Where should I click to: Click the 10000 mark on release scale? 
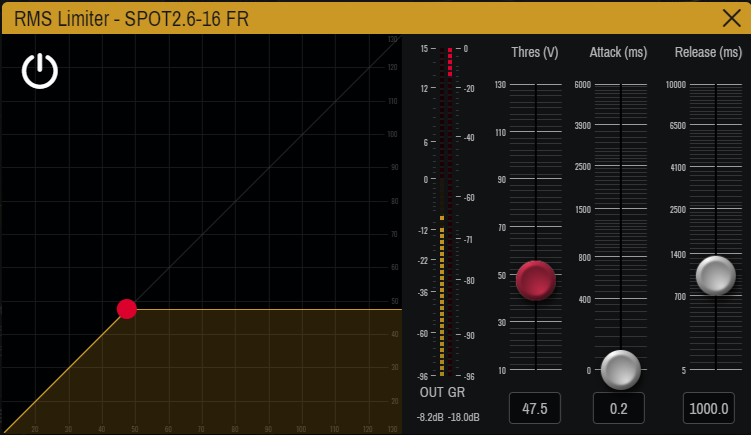676,85
